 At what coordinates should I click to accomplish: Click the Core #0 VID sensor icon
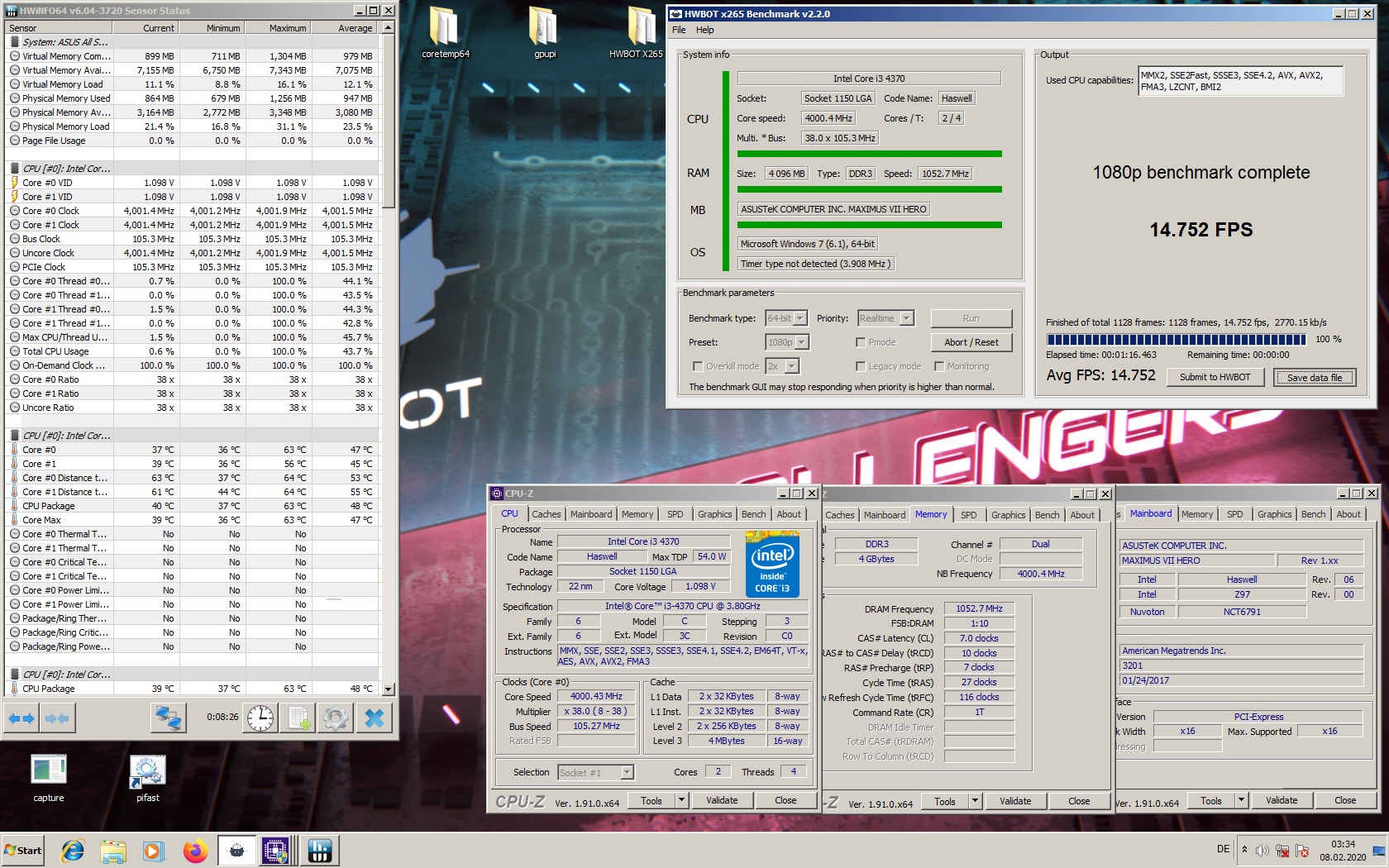coord(14,183)
